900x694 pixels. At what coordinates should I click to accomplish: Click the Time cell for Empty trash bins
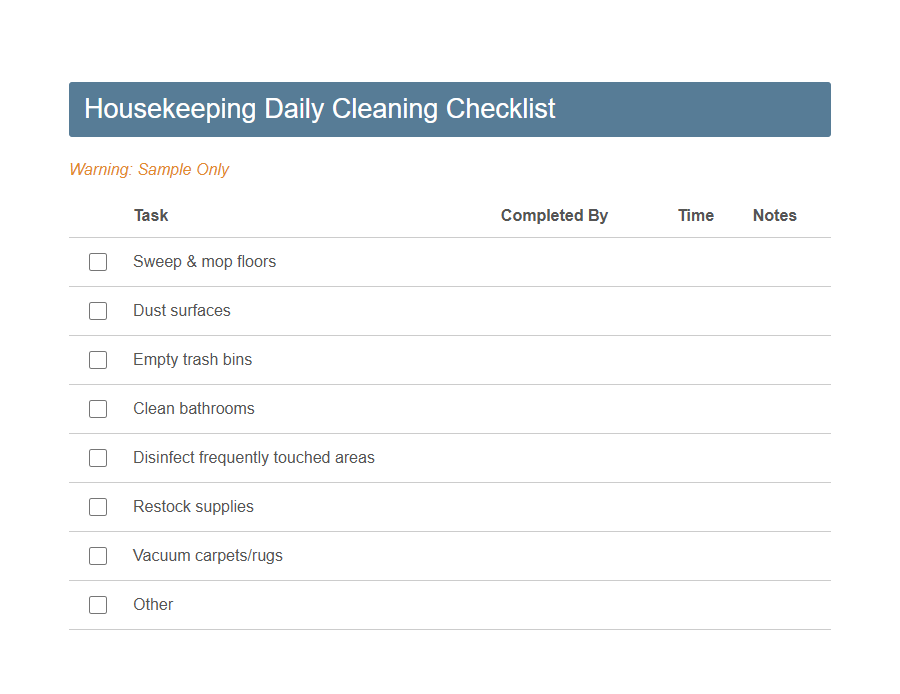[696, 360]
